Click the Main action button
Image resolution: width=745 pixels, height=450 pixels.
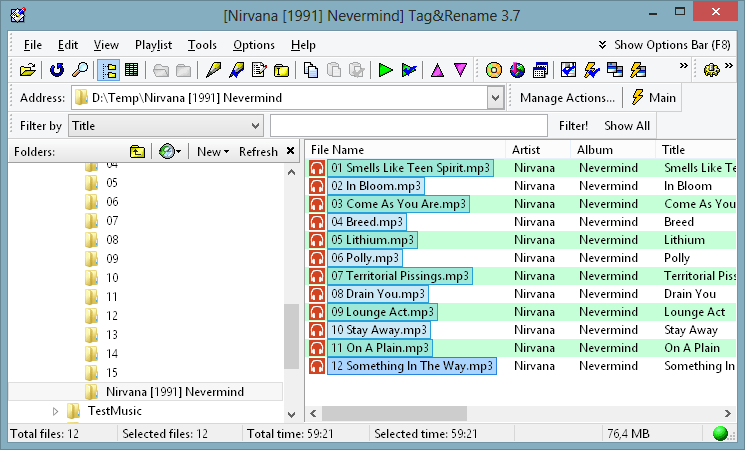(652, 98)
